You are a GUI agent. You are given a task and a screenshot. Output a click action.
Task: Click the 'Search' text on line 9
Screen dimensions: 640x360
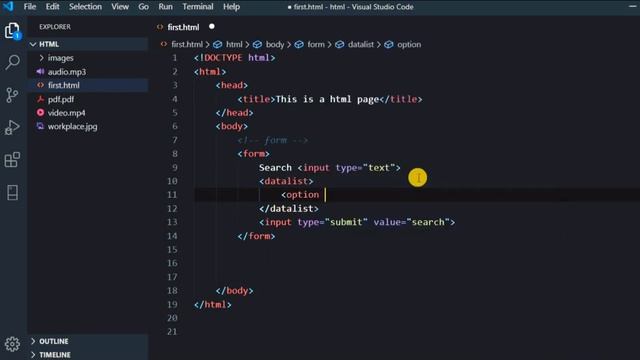coord(275,168)
